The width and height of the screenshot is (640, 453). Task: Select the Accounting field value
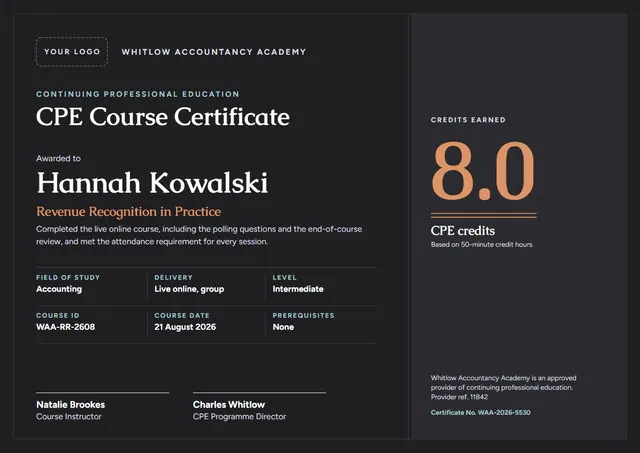tap(59, 289)
